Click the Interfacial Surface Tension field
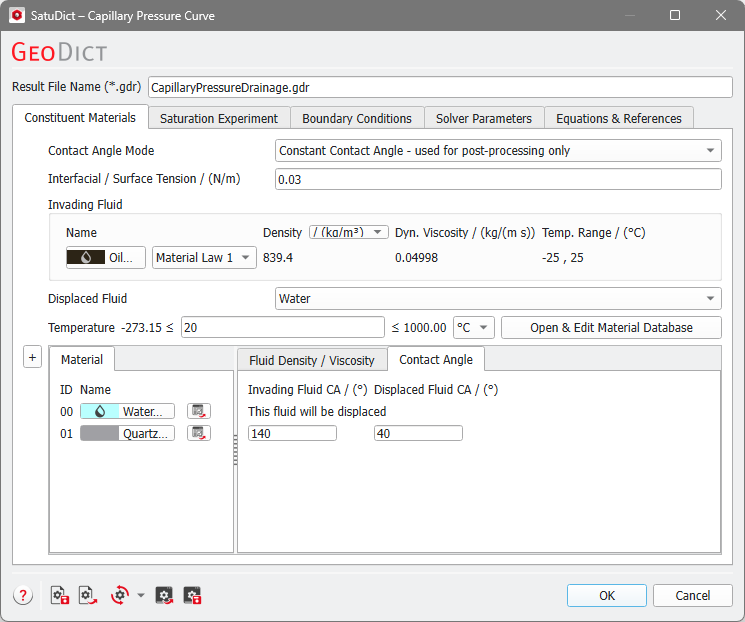 click(498, 179)
